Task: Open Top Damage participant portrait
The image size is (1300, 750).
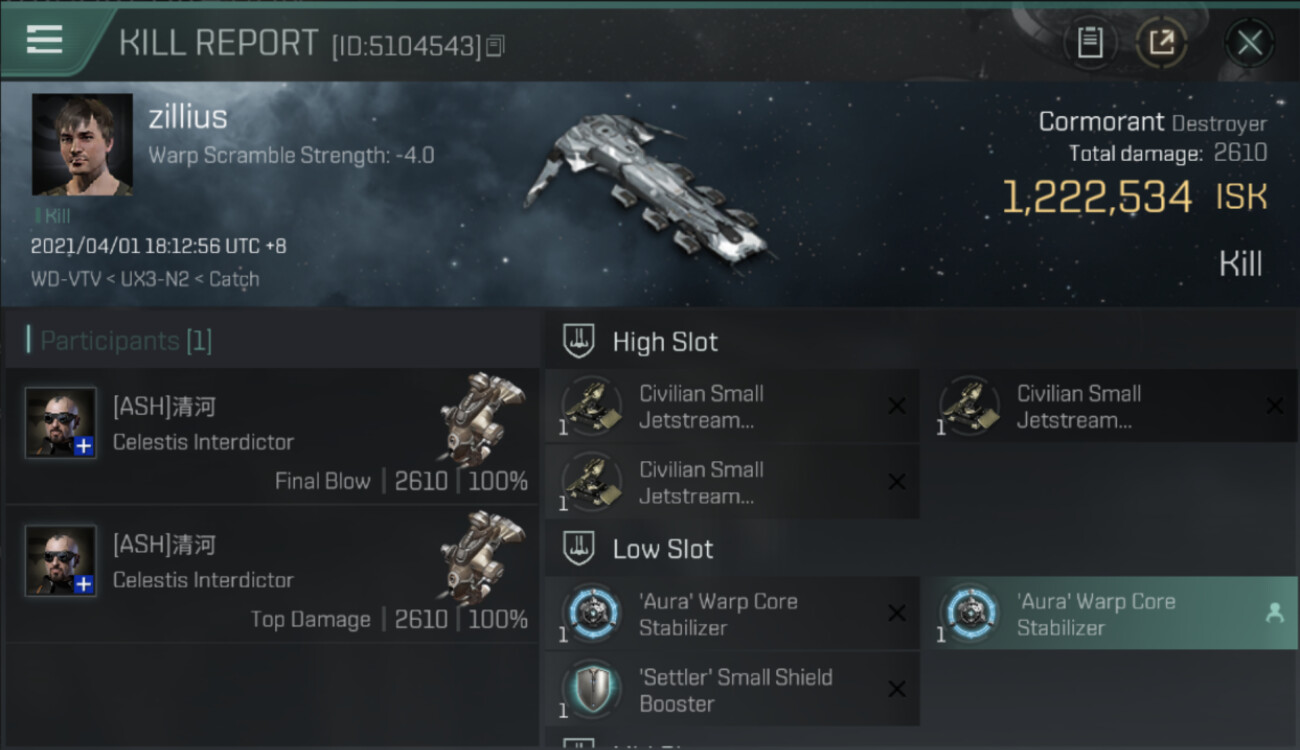Action: pos(61,561)
